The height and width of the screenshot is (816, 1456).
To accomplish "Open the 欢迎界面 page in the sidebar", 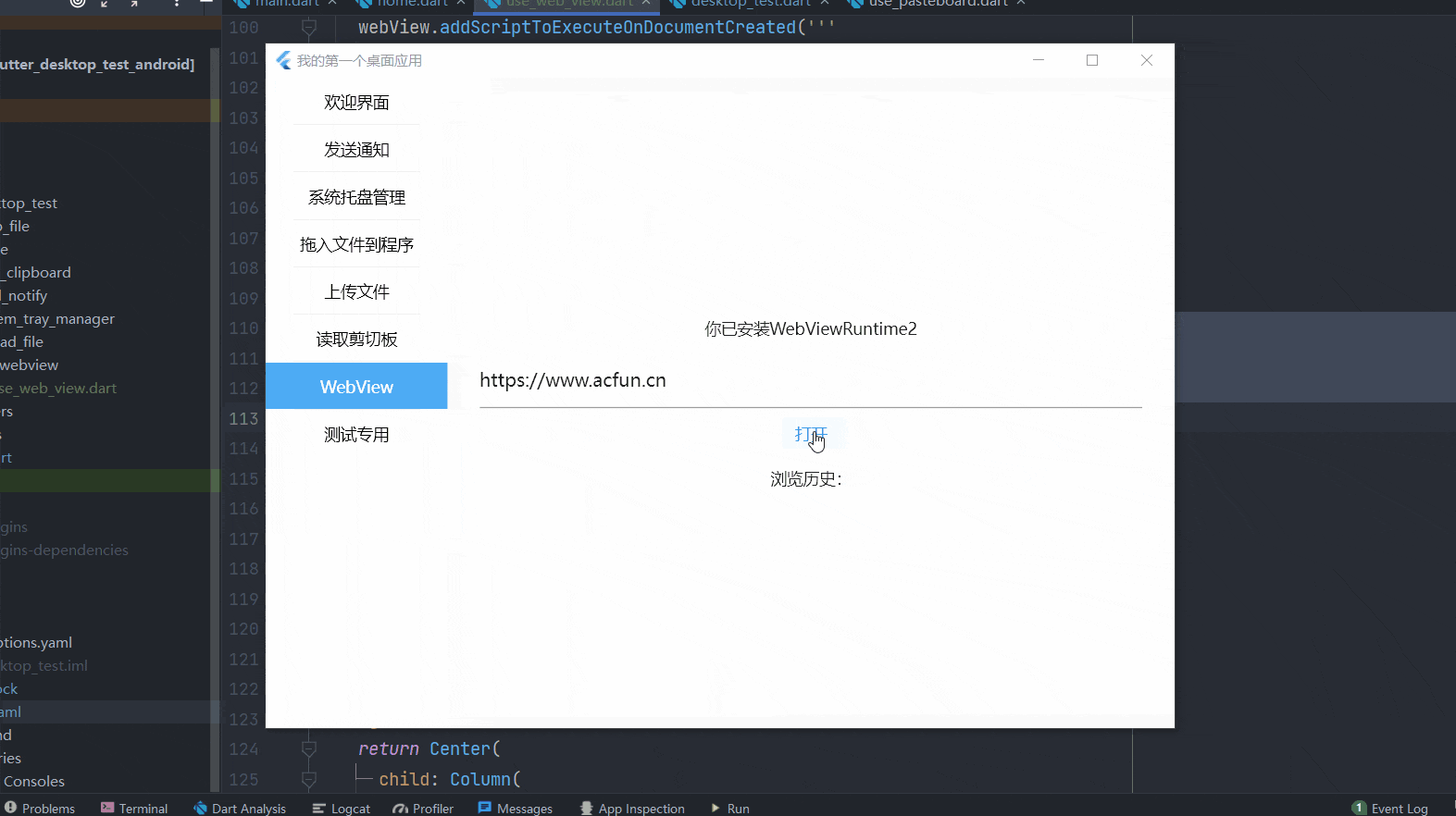I will [356, 103].
